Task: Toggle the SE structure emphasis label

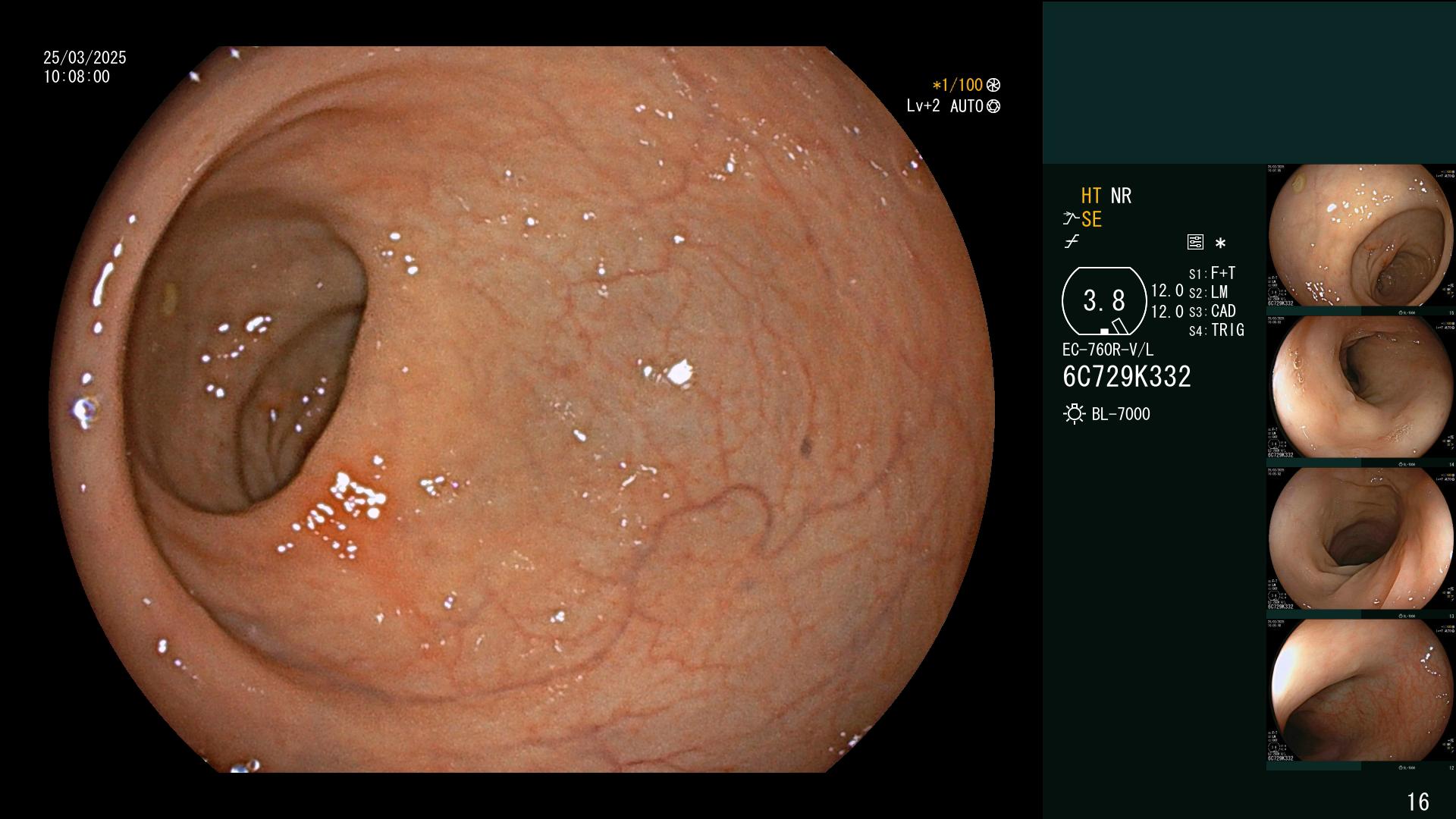Action: [1091, 219]
